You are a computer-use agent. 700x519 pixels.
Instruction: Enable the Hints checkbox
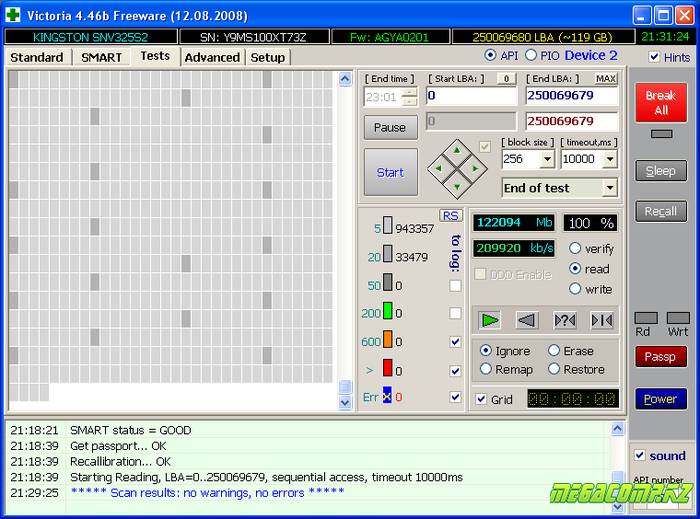click(655, 57)
